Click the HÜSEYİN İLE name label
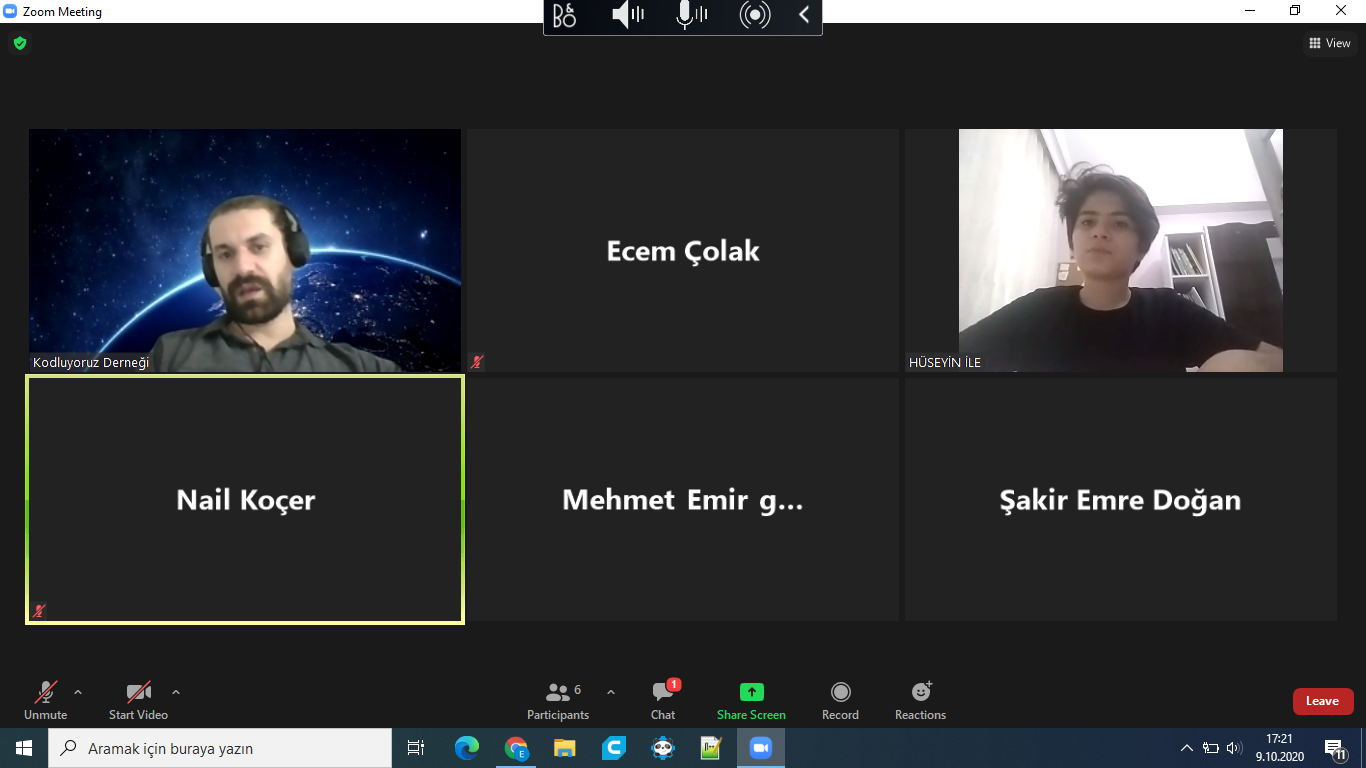Image resolution: width=1366 pixels, height=768 pixels. (945, 362)
